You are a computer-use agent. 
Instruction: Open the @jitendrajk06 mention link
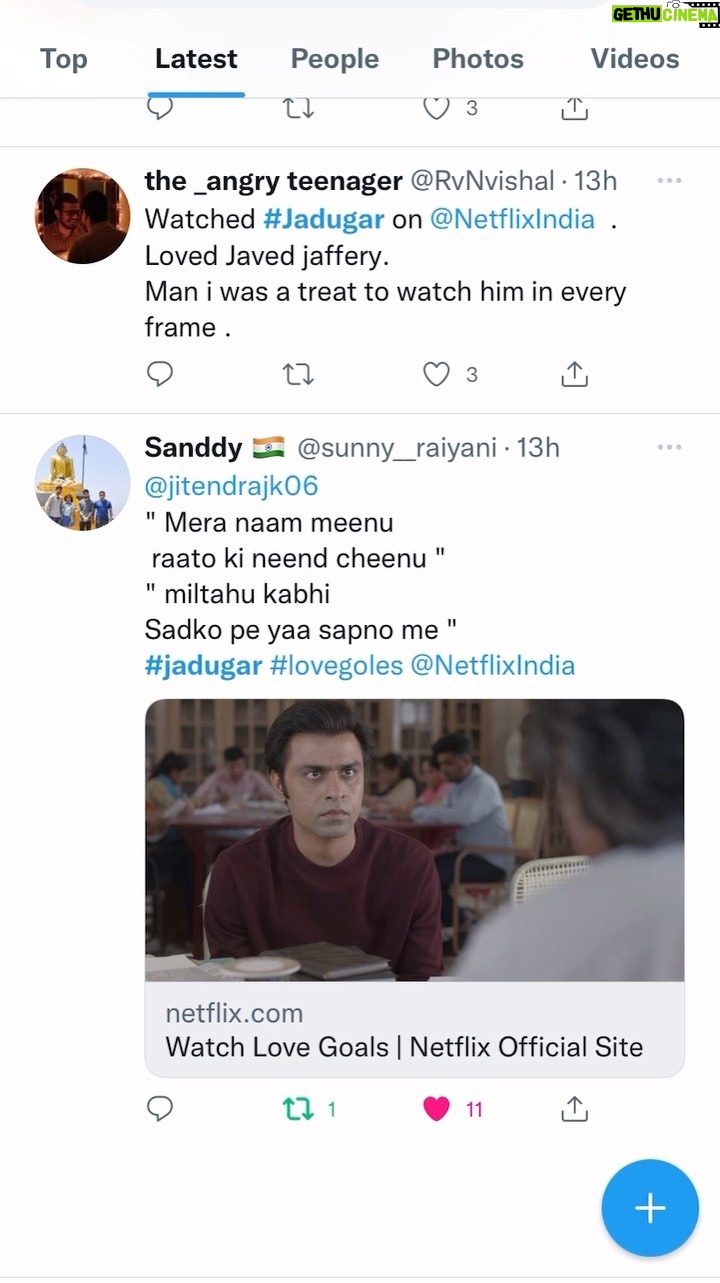[231, 487]
